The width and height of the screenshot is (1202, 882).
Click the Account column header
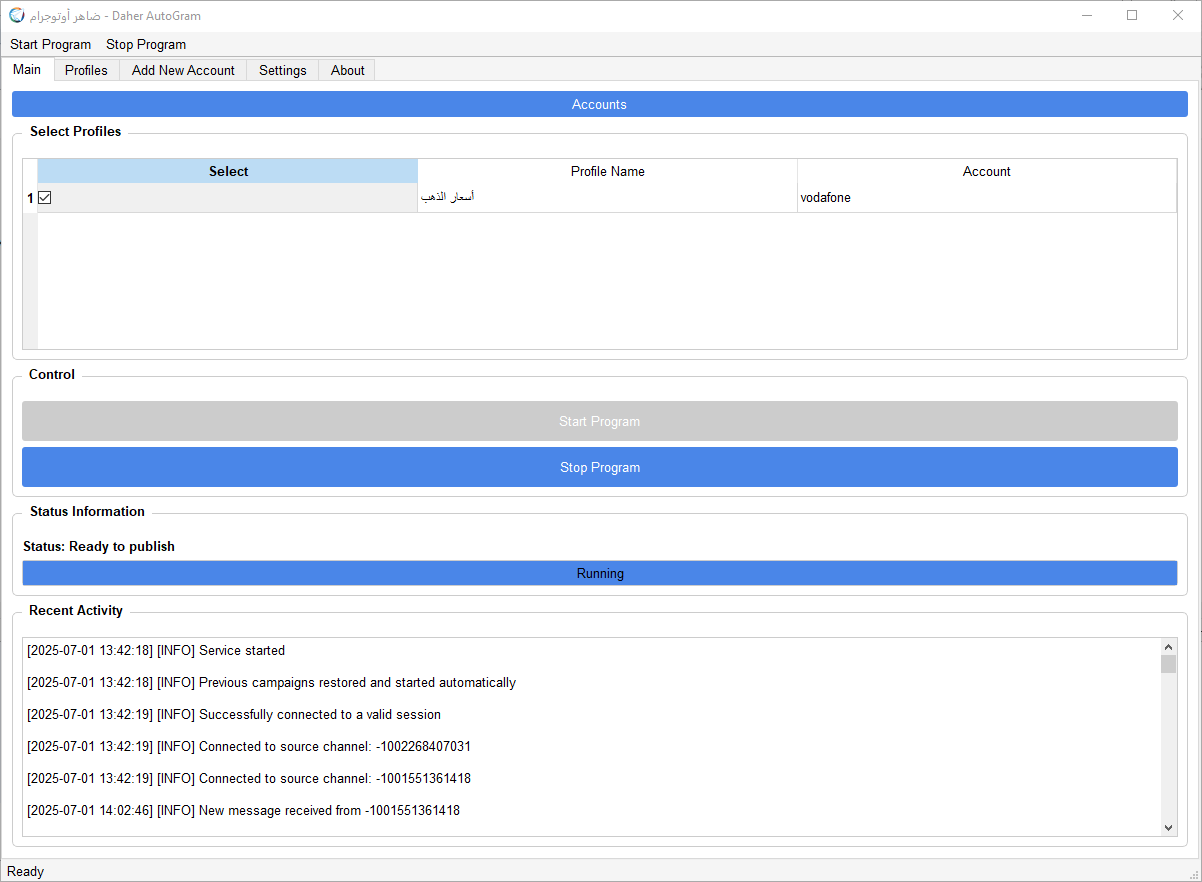click(x=986, y=171)
